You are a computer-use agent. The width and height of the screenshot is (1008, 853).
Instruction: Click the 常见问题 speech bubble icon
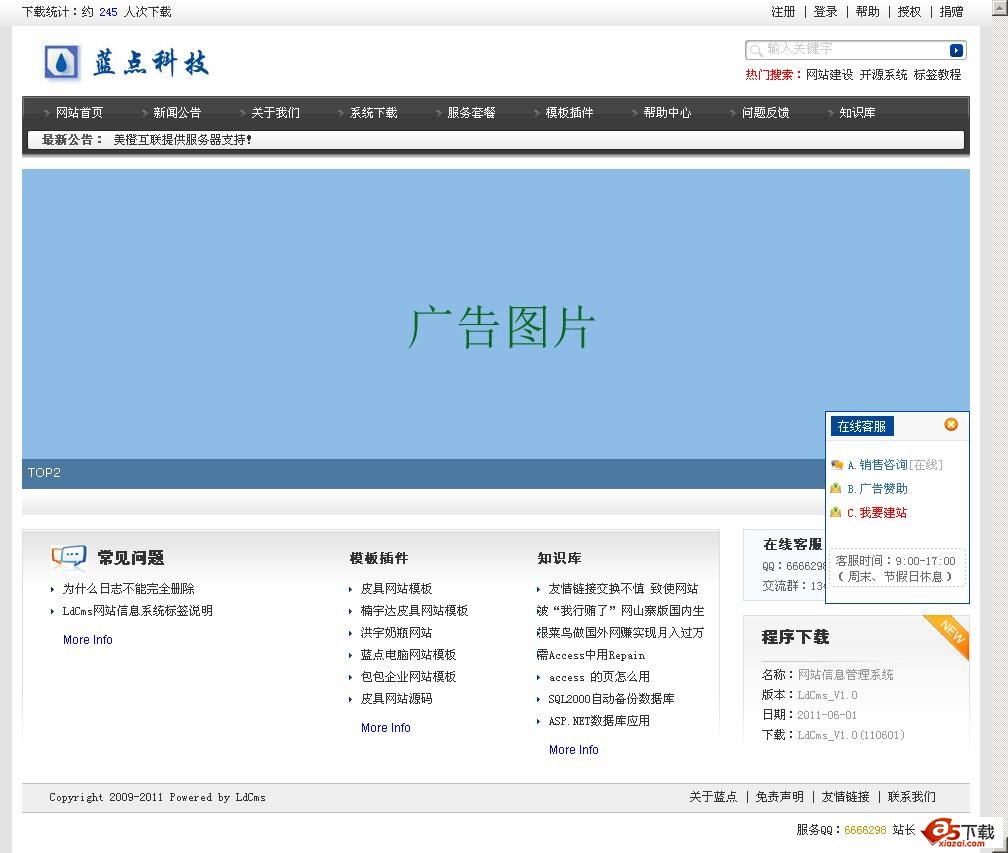69,557
